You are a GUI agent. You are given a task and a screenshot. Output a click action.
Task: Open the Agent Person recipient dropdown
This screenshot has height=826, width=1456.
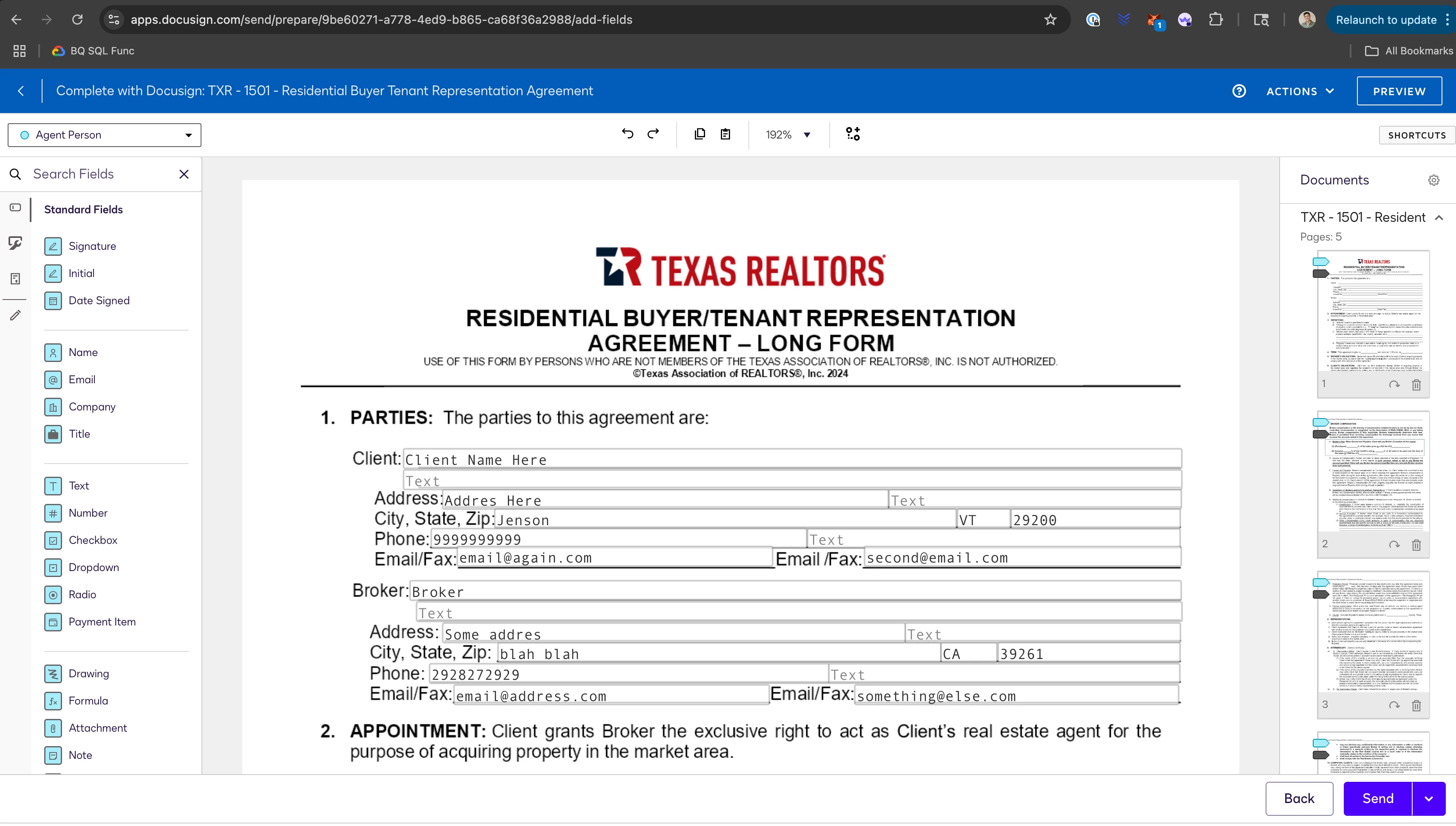point(105,135)
